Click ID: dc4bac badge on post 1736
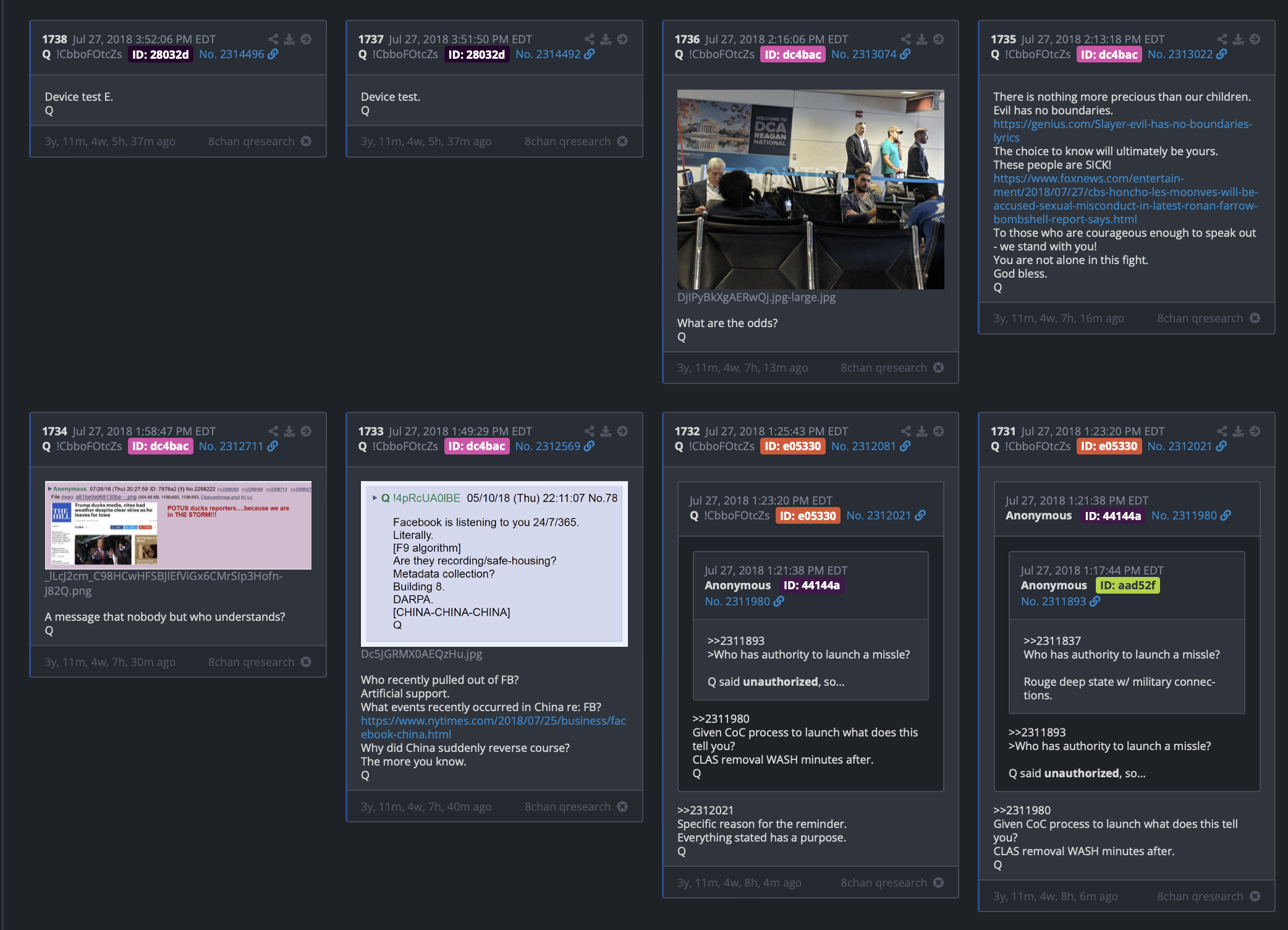The height and width of the screenshot is (930, 1288). pyautogui.click(x=793, y=54)
